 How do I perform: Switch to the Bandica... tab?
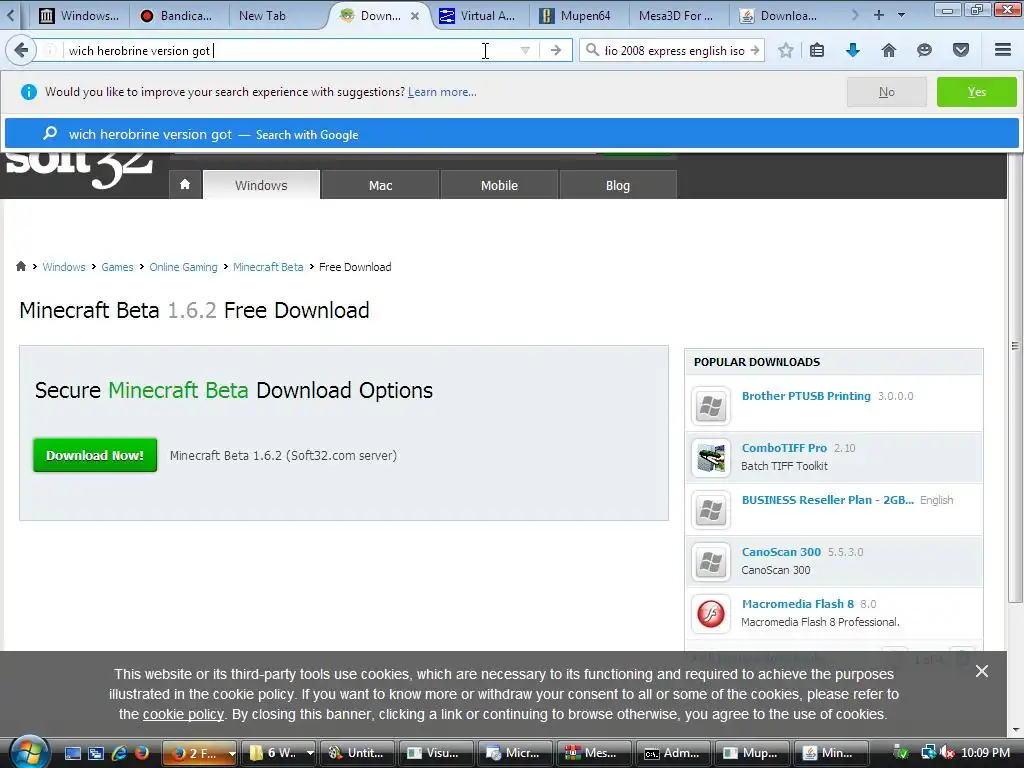click(x=176, y=16)
